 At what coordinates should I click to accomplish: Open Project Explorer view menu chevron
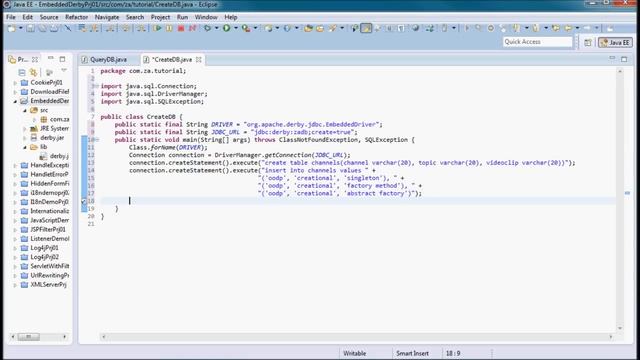pyautogui.click(x=64, y=71)
